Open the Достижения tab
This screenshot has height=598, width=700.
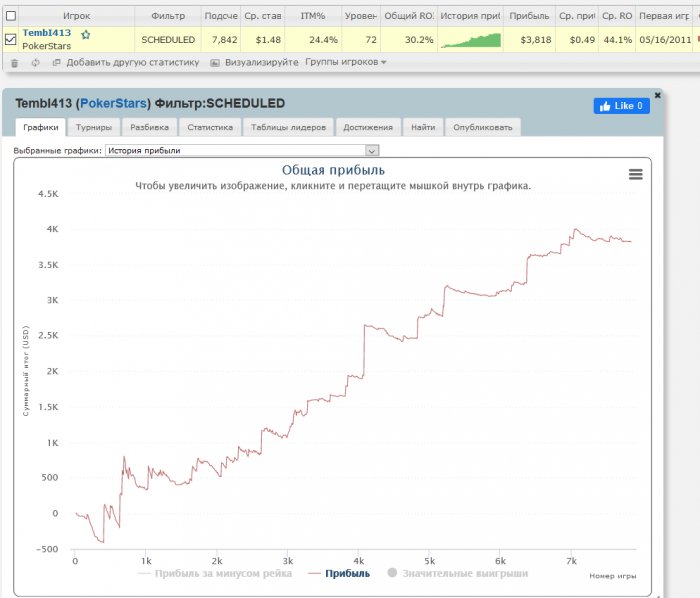pyautogui.click(x=368, y=127)
